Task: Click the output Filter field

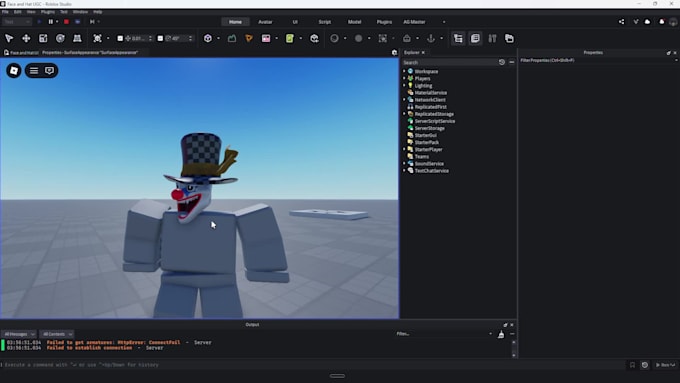Action: pyautogui.click(x=442, y=334)
